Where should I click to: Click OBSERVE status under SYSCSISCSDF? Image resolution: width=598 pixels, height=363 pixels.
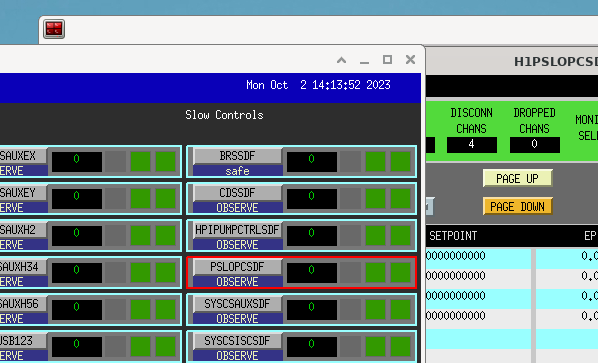click(x=237, y=356)
